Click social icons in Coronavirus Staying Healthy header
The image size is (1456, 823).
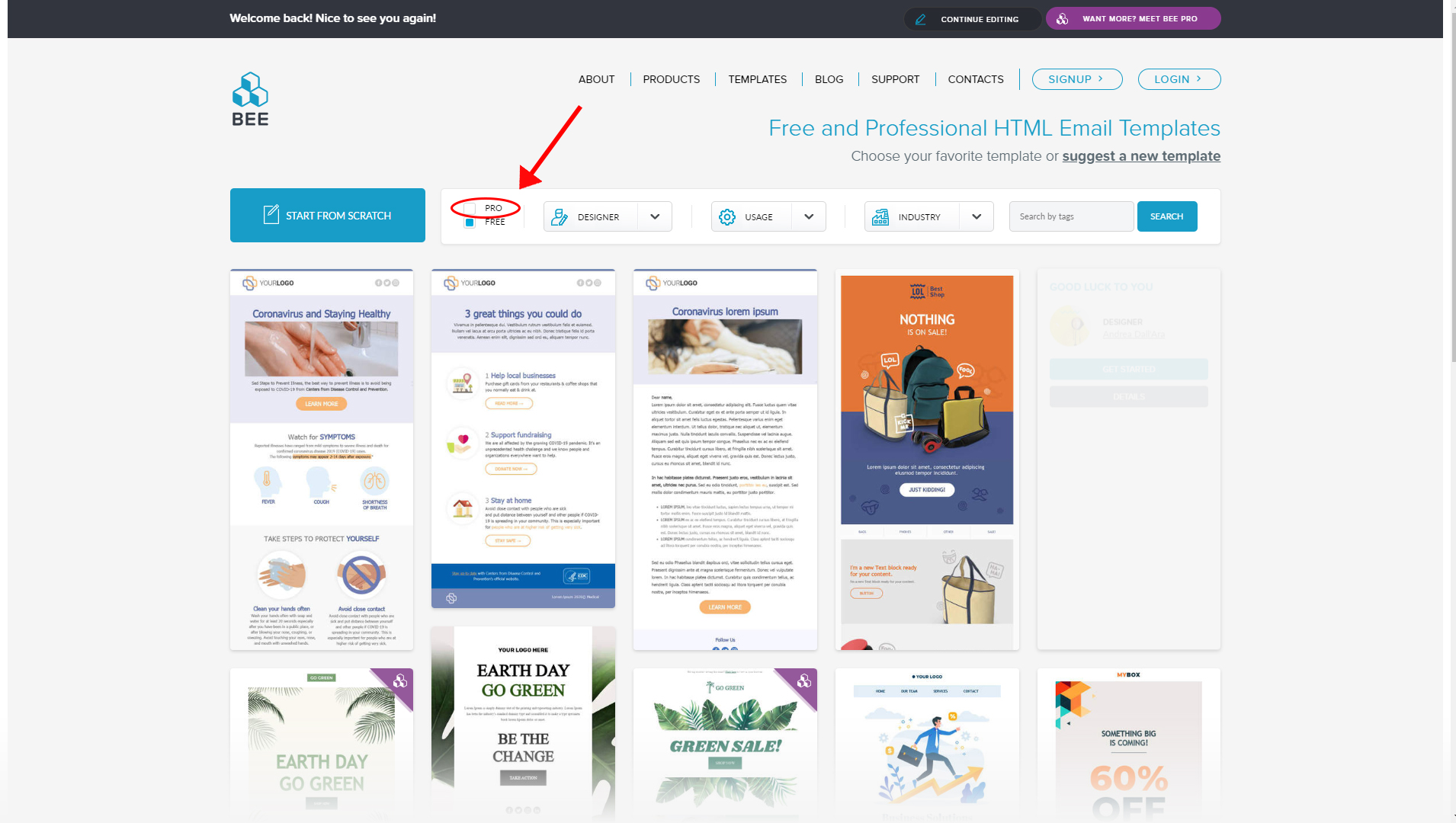pyautogui.click(x=387, y=283)
